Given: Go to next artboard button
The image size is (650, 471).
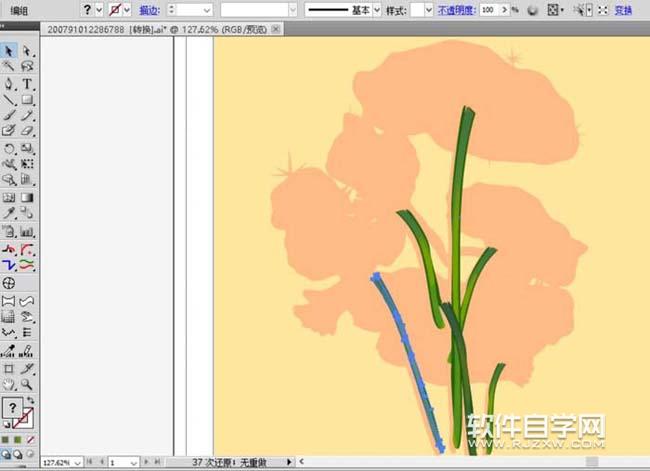Looking at the screenshot, I should [146, 461].
